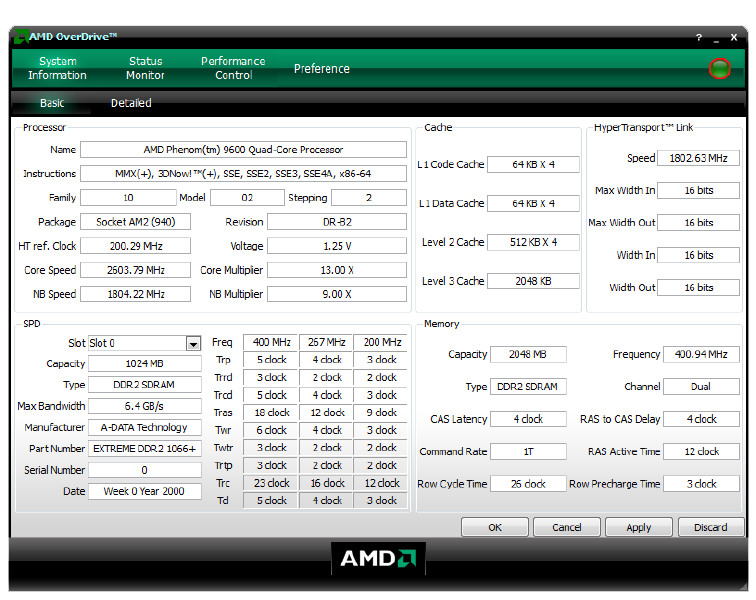Open help with the question mark icon
The image size is (756, 600).
(x=699, y=38)
